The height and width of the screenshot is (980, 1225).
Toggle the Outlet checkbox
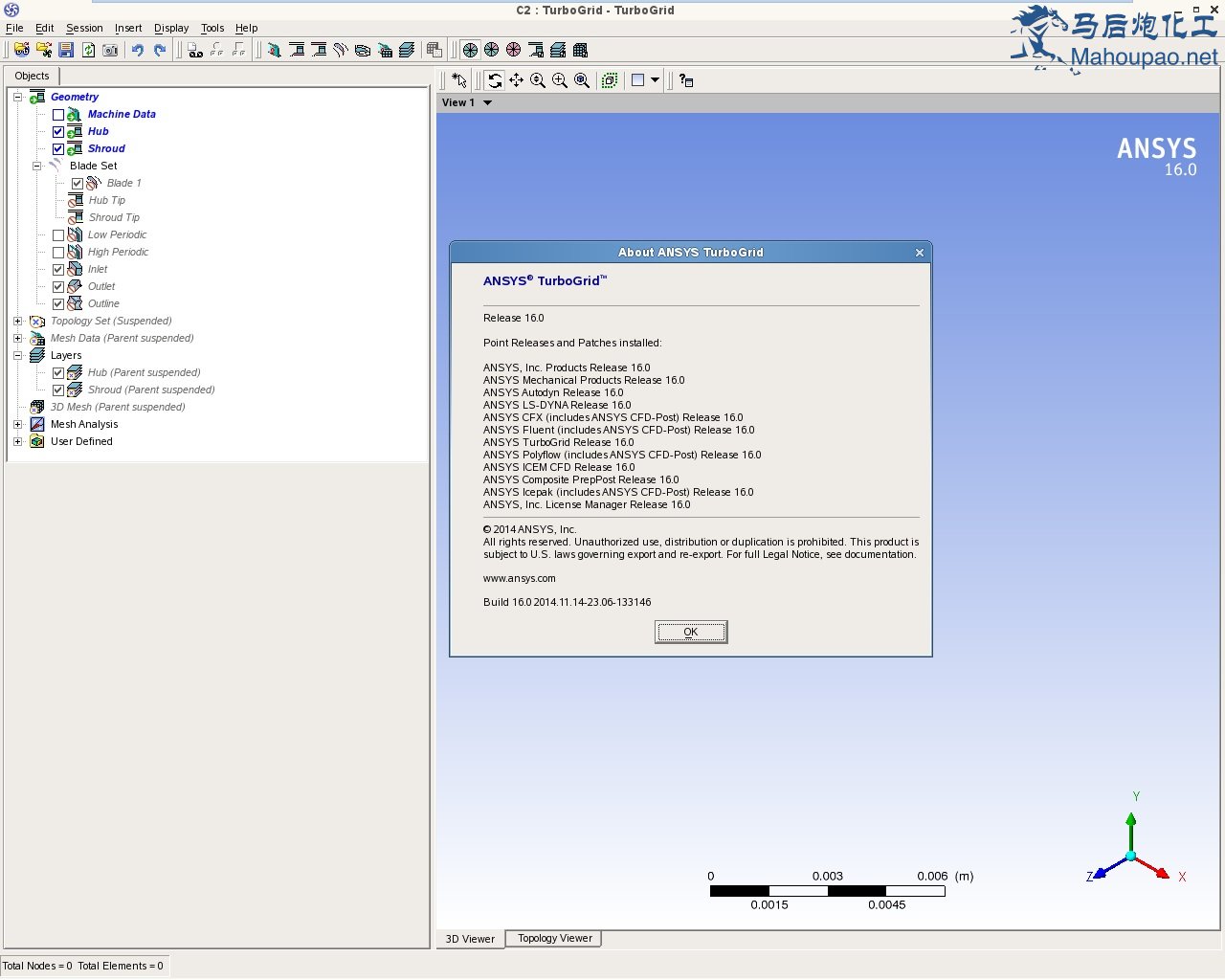point(58,287)
